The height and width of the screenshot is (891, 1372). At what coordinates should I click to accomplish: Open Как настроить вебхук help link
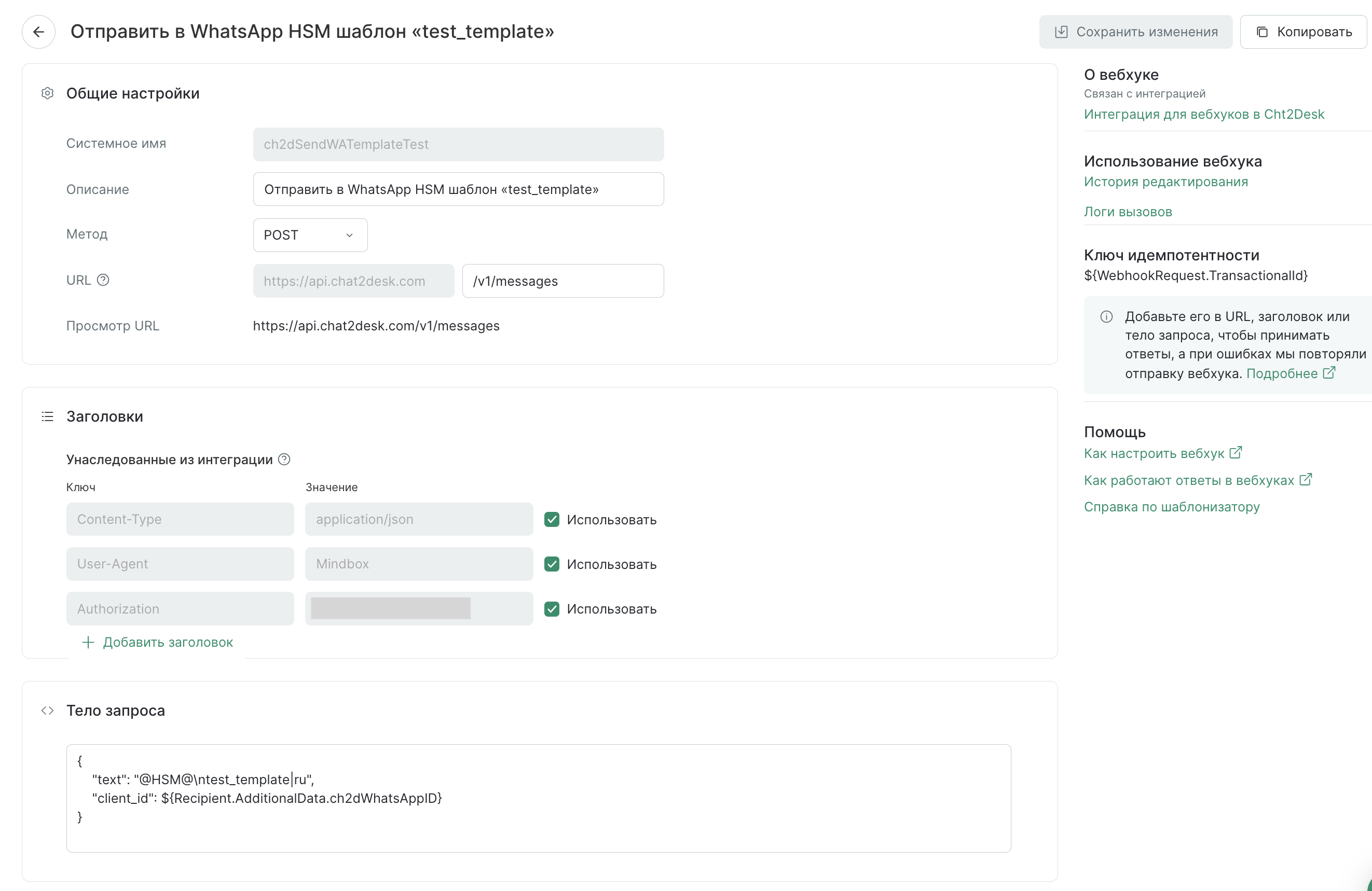click(x=1154, y=454)
